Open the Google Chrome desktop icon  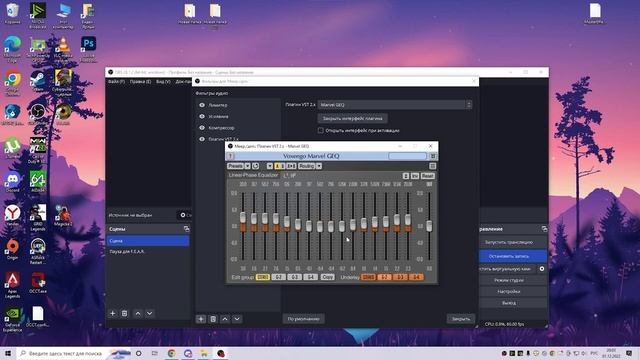pyautogui.click(x=12, y=83)
